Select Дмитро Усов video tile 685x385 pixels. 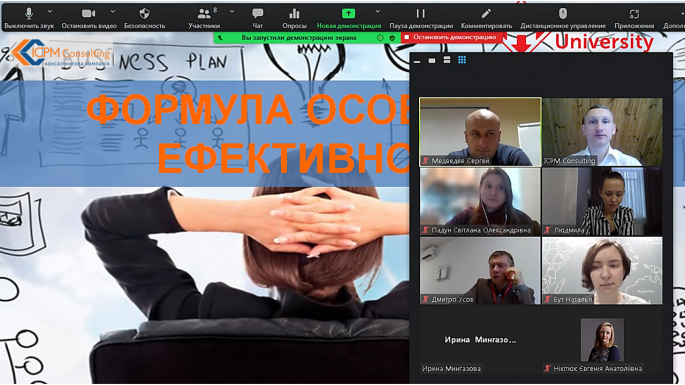[480, 271]
